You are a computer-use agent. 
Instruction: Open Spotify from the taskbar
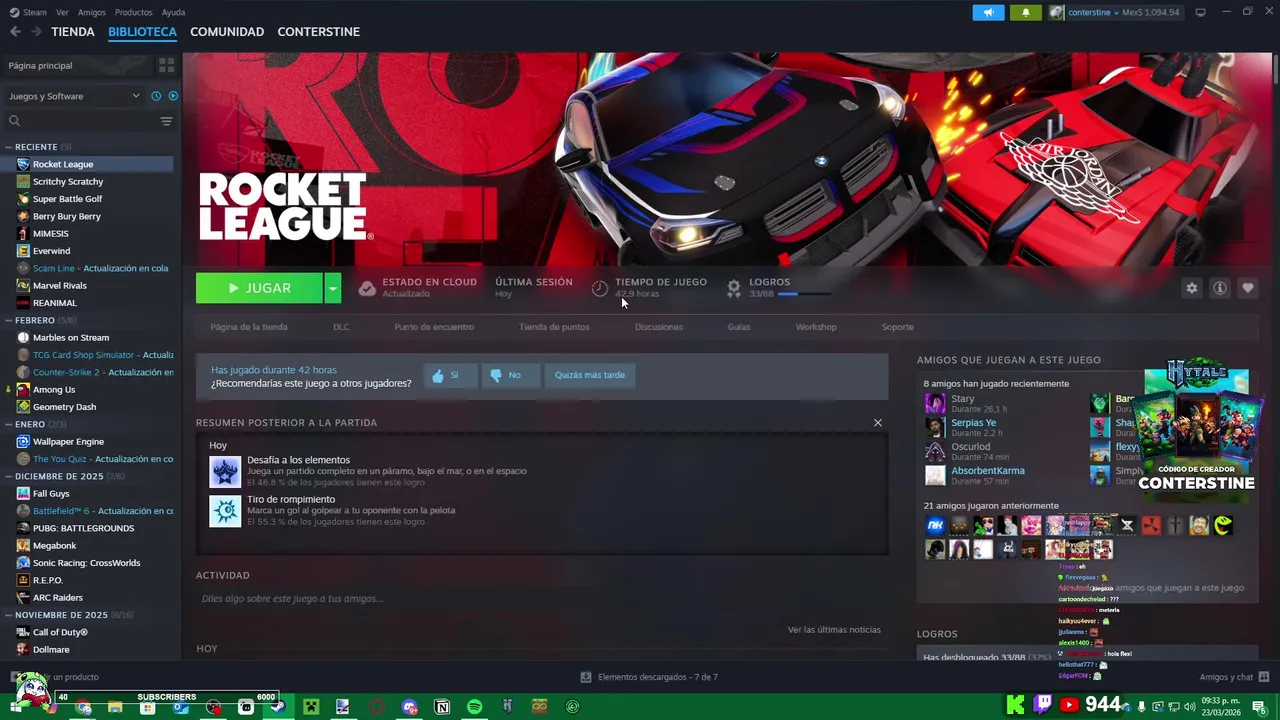(x=475, y=707)
